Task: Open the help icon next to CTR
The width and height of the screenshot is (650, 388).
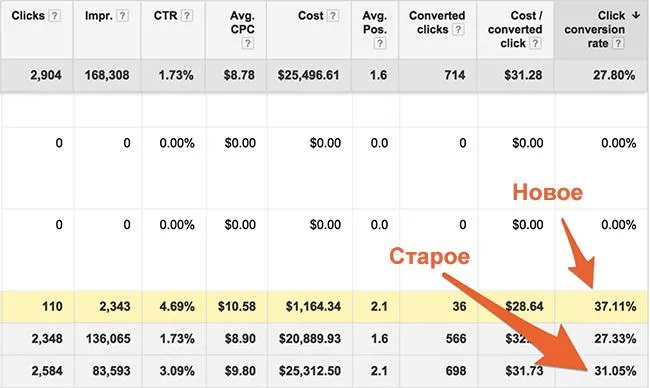Action: [187, 16]
